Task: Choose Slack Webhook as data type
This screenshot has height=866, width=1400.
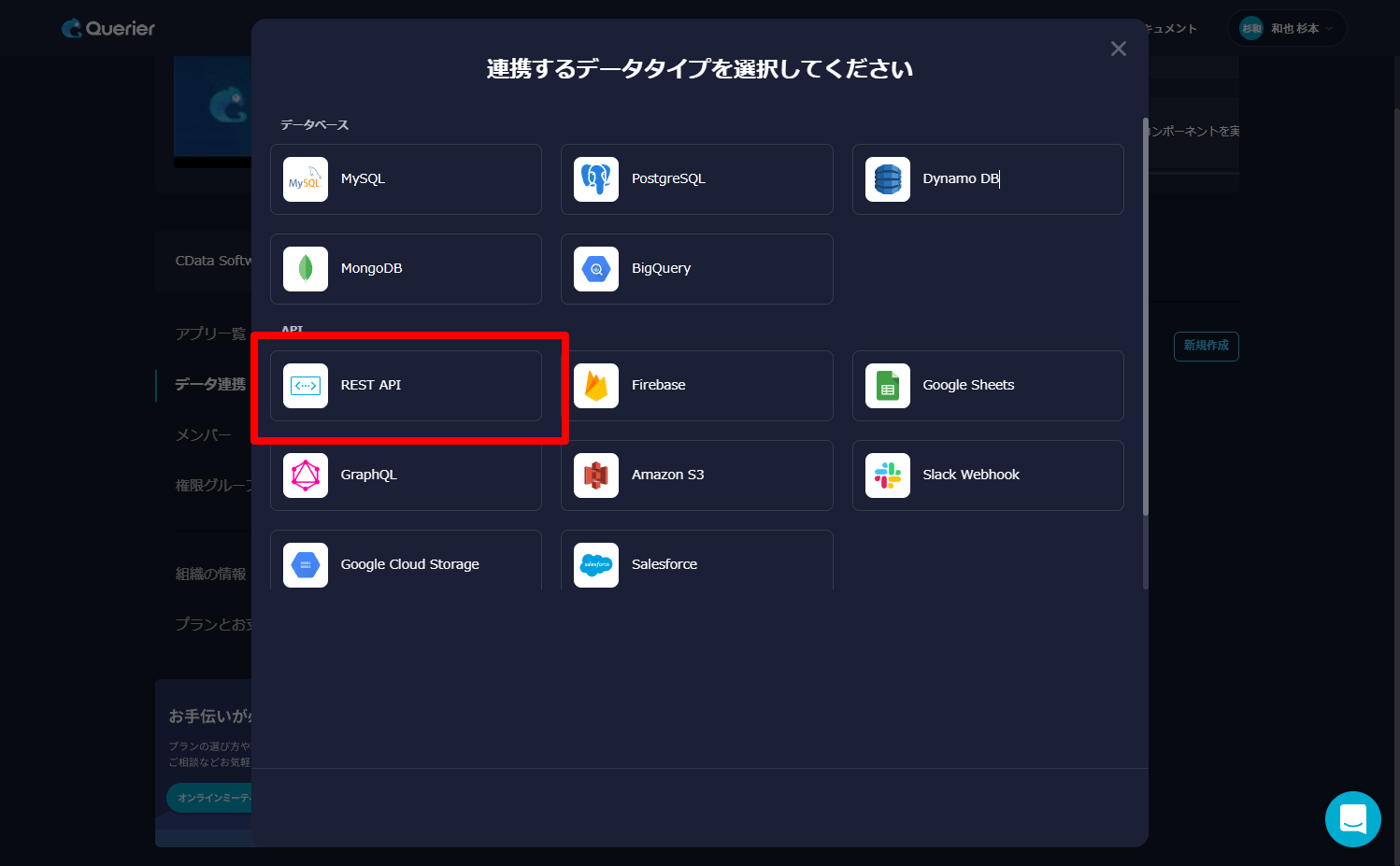Action: tap(988, 476)
